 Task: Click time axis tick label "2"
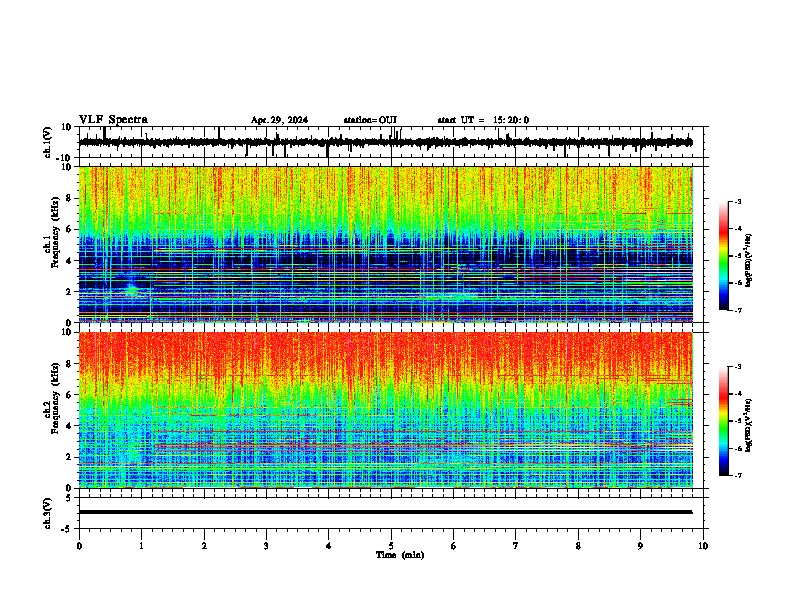[x=204, y=546]
